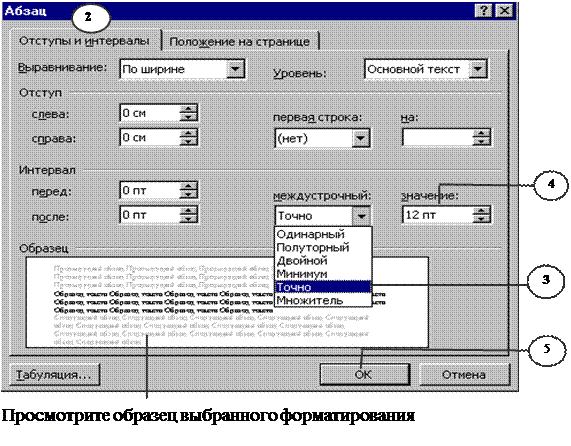Click the Отмена button

(x=464, y=374)
